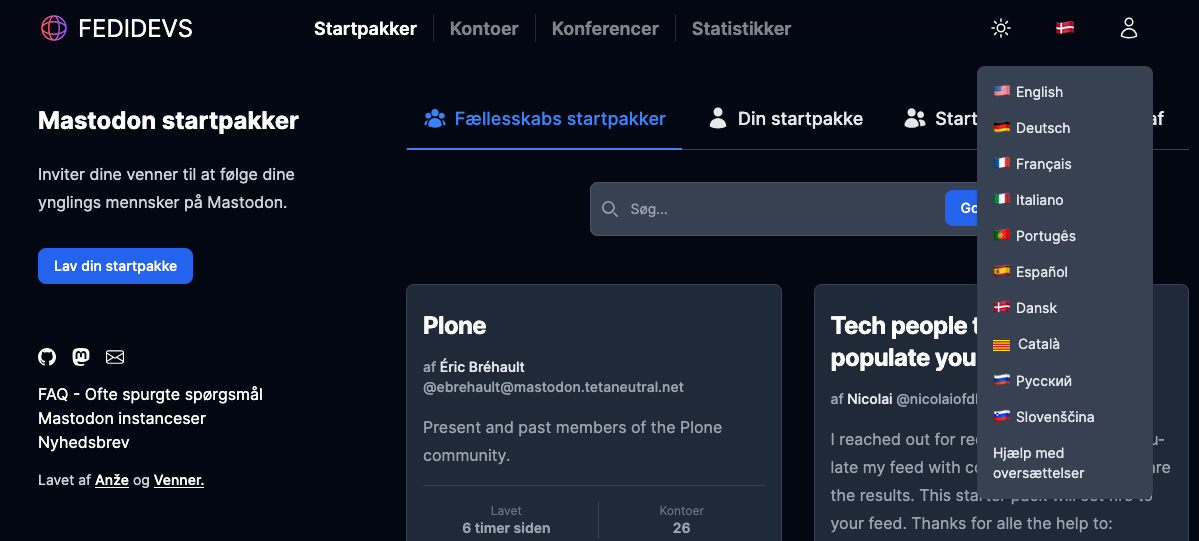Select Slovenščina language option
The image size is (1199, 541).
click(1054, 417)
